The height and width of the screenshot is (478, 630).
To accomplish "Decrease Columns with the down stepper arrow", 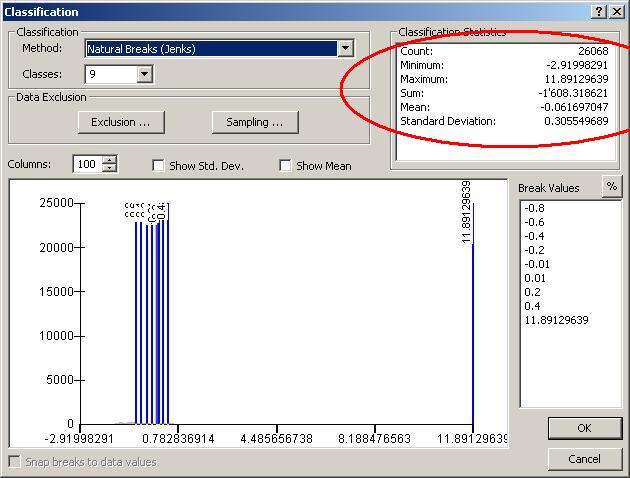I will click(109, 168).
